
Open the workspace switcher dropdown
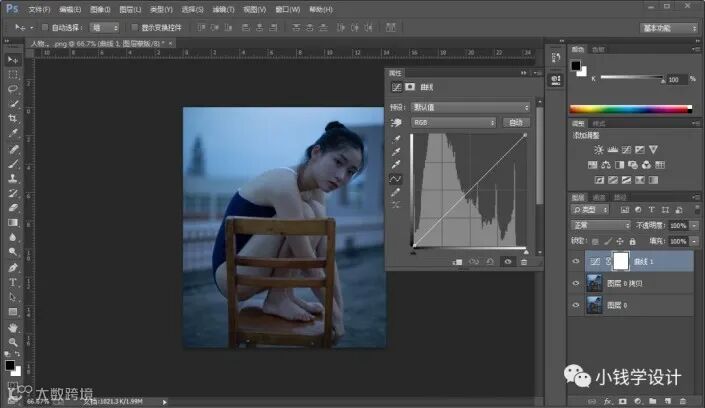point(669,28)
